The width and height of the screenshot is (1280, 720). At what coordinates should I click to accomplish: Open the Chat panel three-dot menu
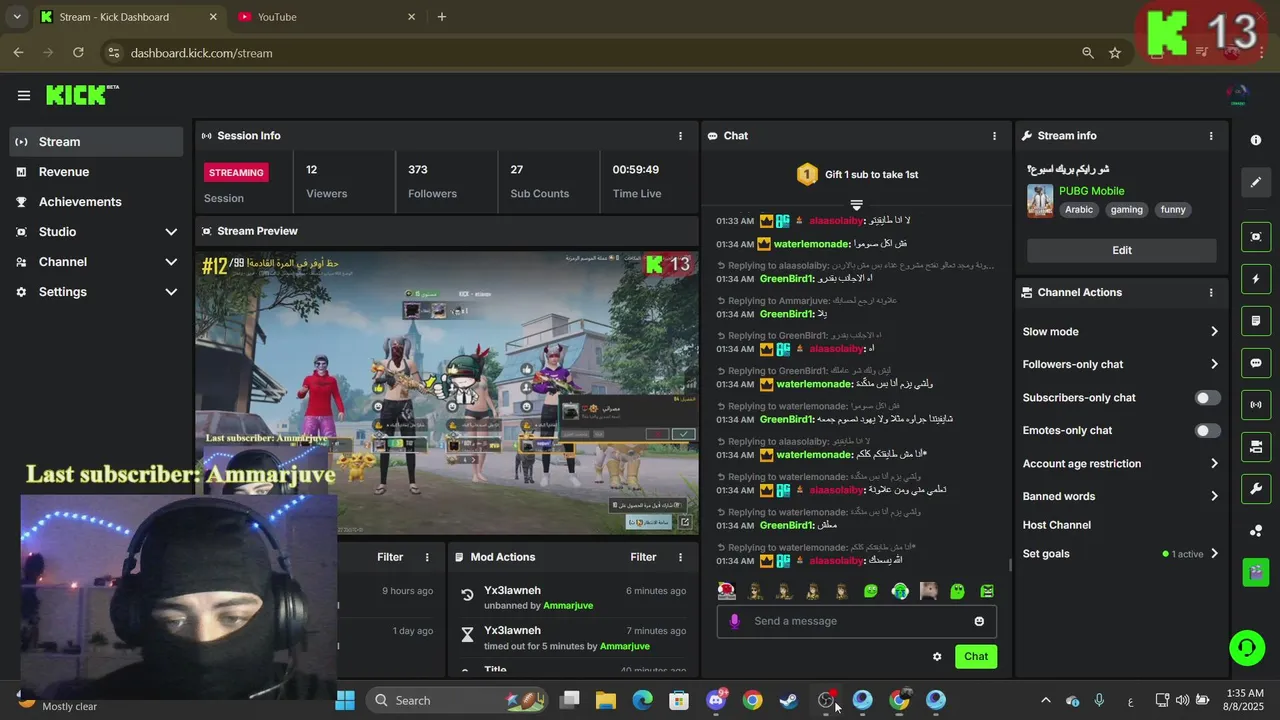[994, 136]
